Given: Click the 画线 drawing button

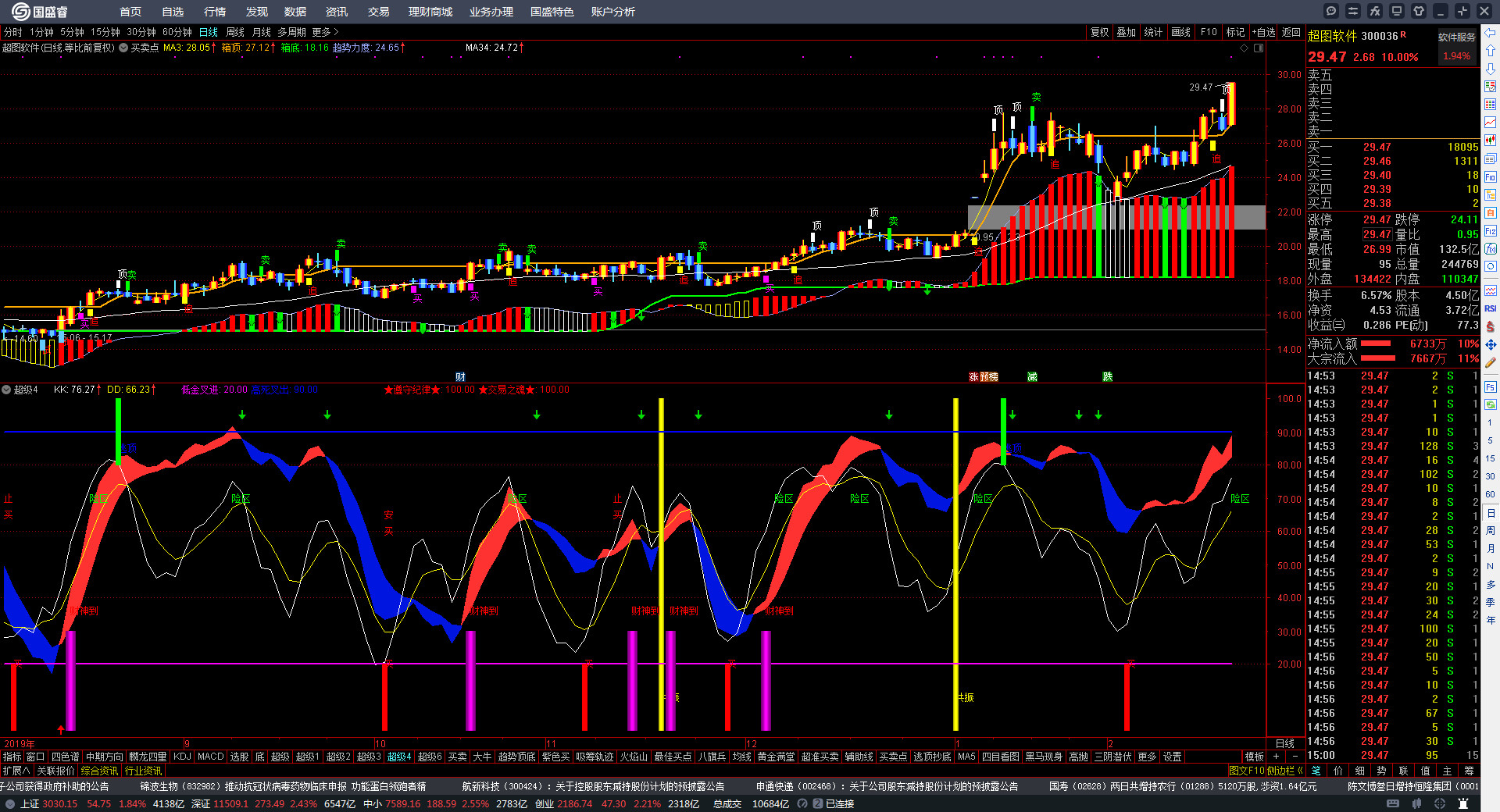Looking at the screenshot, I should pos(1181,32).
